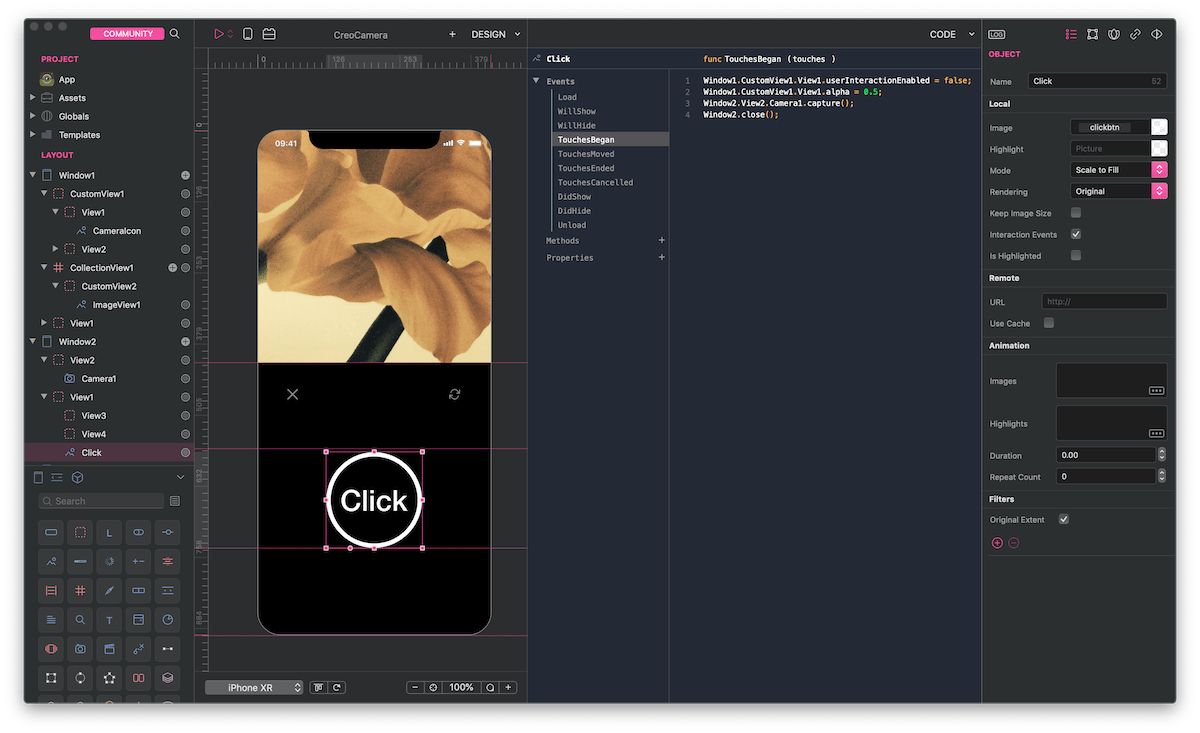The width and height of the screenshot is (1200, 733).
Task: Select the Switch object in the palette
Action: (139, 532)
